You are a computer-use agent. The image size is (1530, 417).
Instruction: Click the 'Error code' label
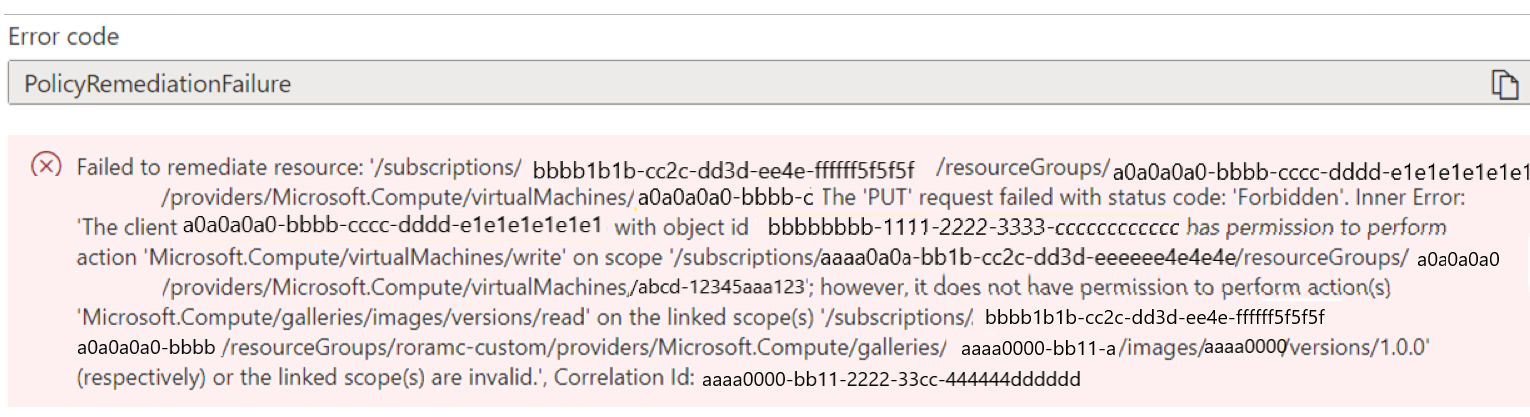64,38
